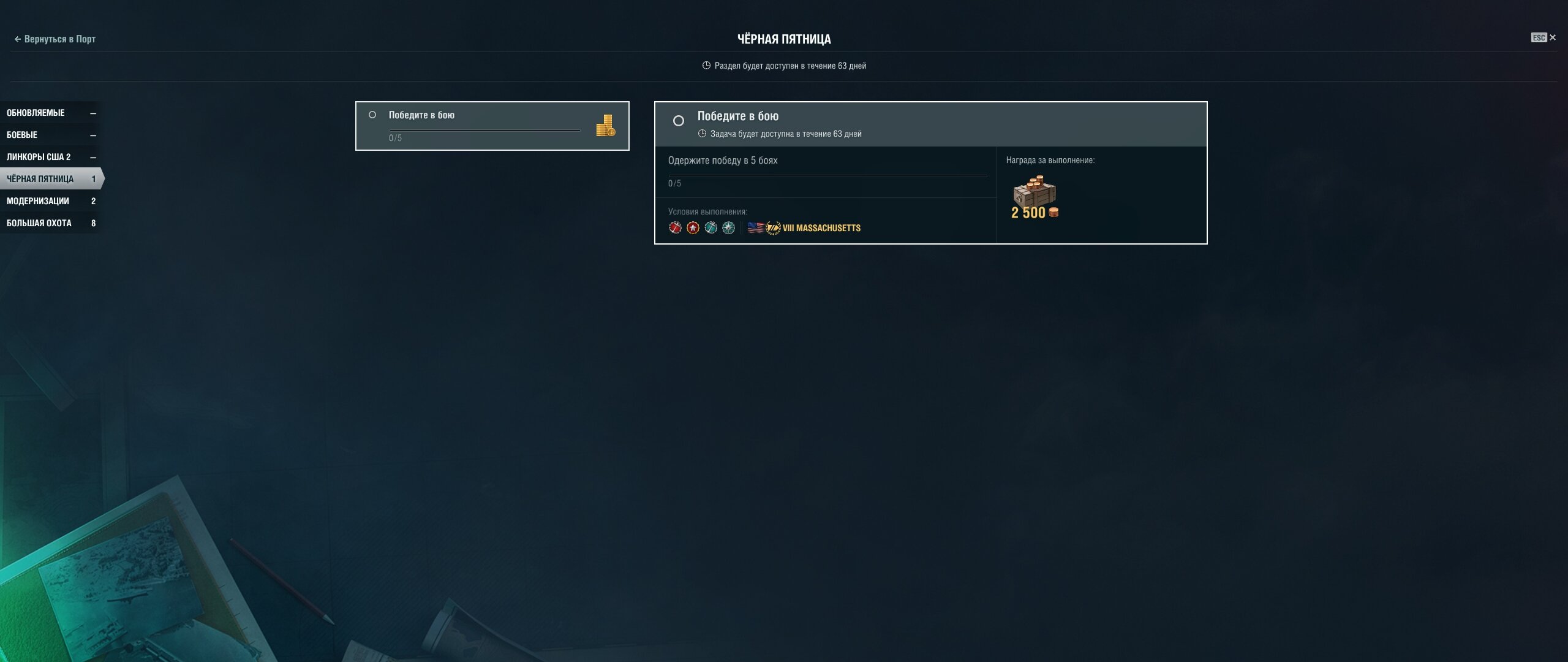The height and width of the screenshot is (662, 1568).
Task: Click the VIII MASSACHUSETTS ship name
Action: pyautogui.click(x=821, y=228)
